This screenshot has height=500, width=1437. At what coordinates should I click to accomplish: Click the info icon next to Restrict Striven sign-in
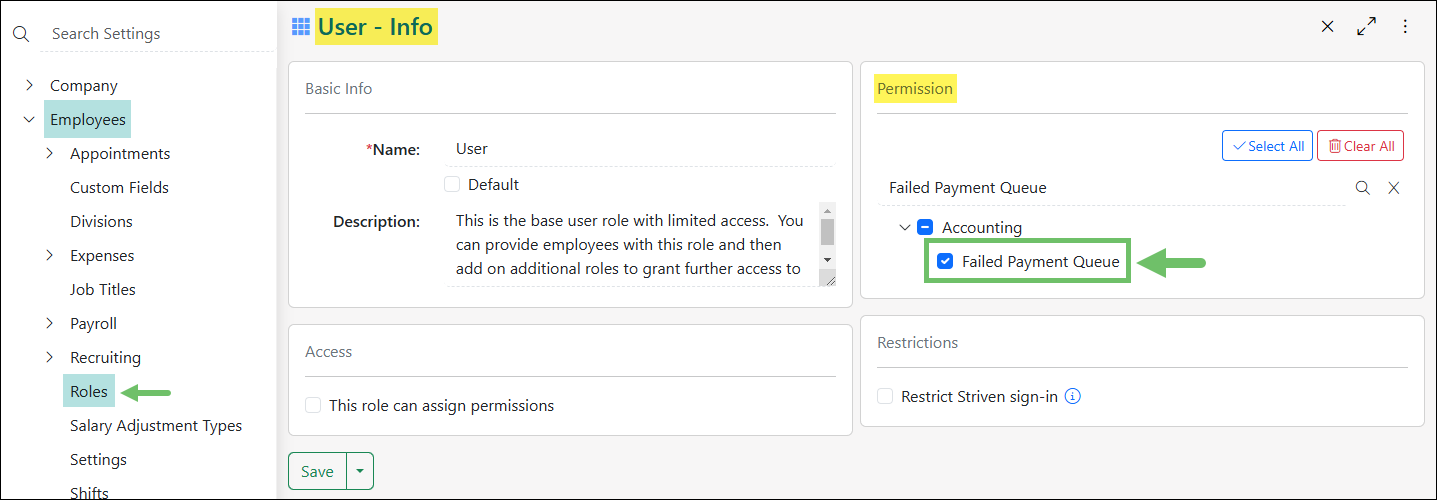coord(1073,396)
